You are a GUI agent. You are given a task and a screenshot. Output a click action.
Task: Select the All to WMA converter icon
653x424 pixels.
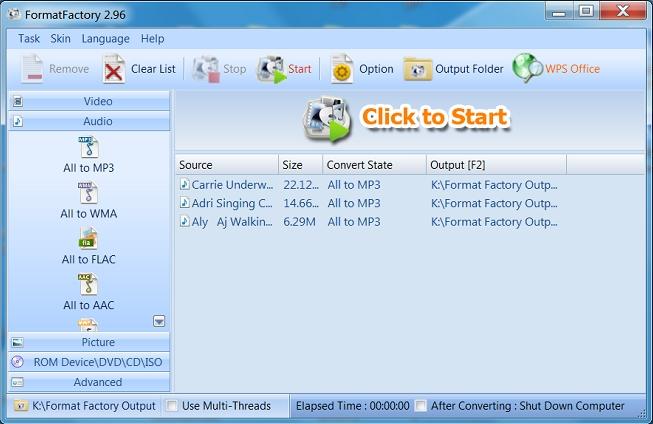(88, 193)
